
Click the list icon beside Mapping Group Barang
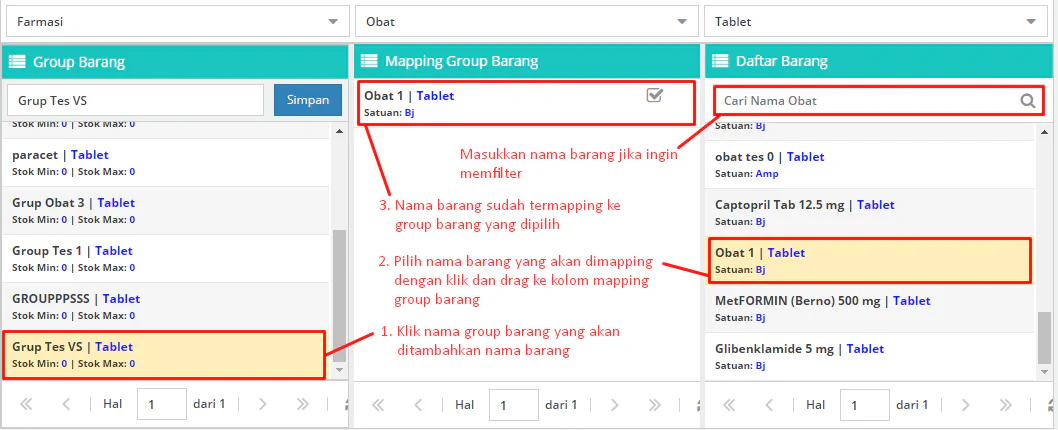(369, 62)
